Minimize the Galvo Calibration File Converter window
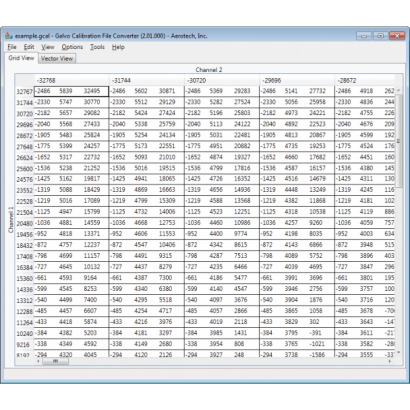Screen dimensions: 410x410 (x=364, y=35)
